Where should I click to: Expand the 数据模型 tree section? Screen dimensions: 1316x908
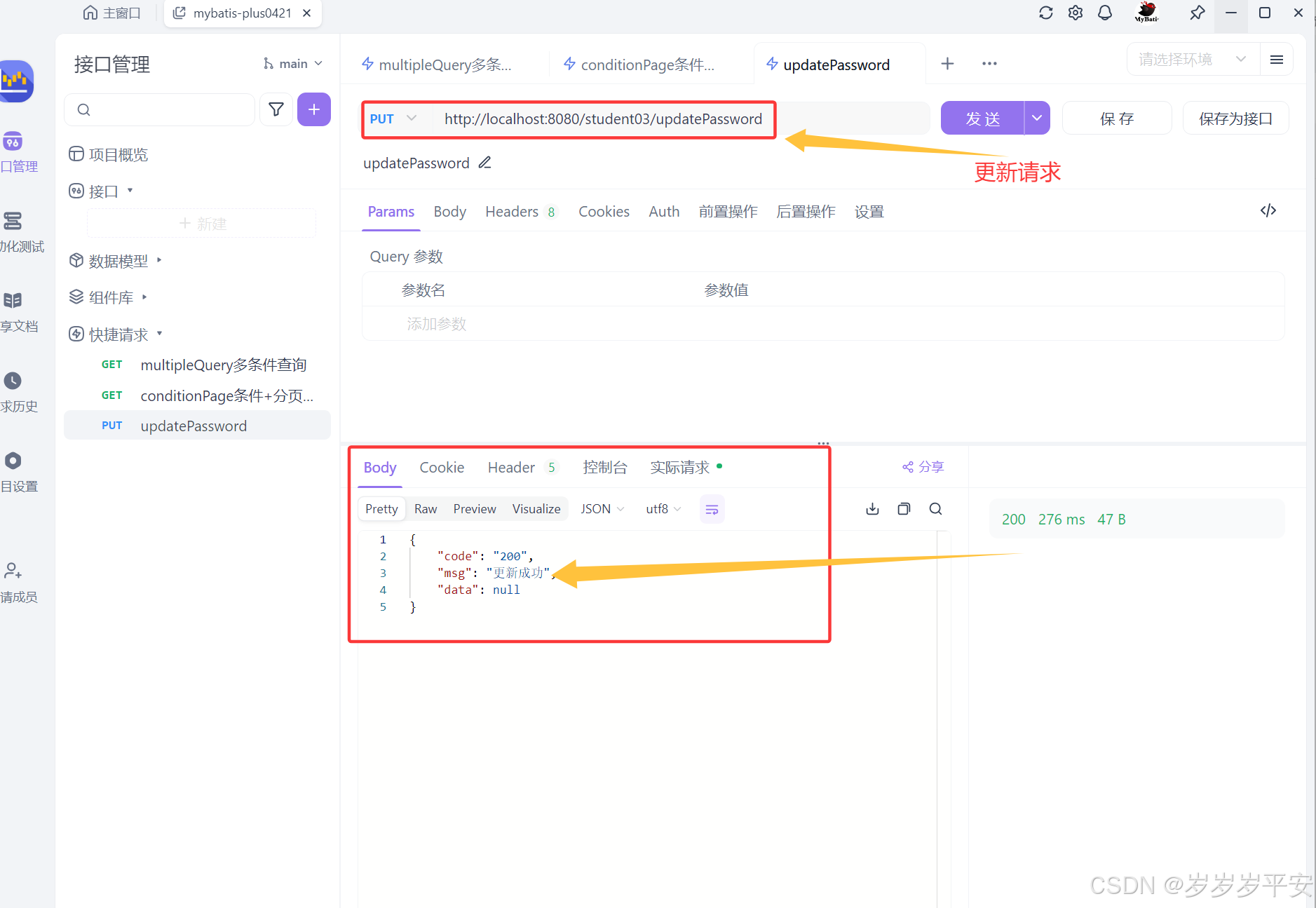point(158,260)
